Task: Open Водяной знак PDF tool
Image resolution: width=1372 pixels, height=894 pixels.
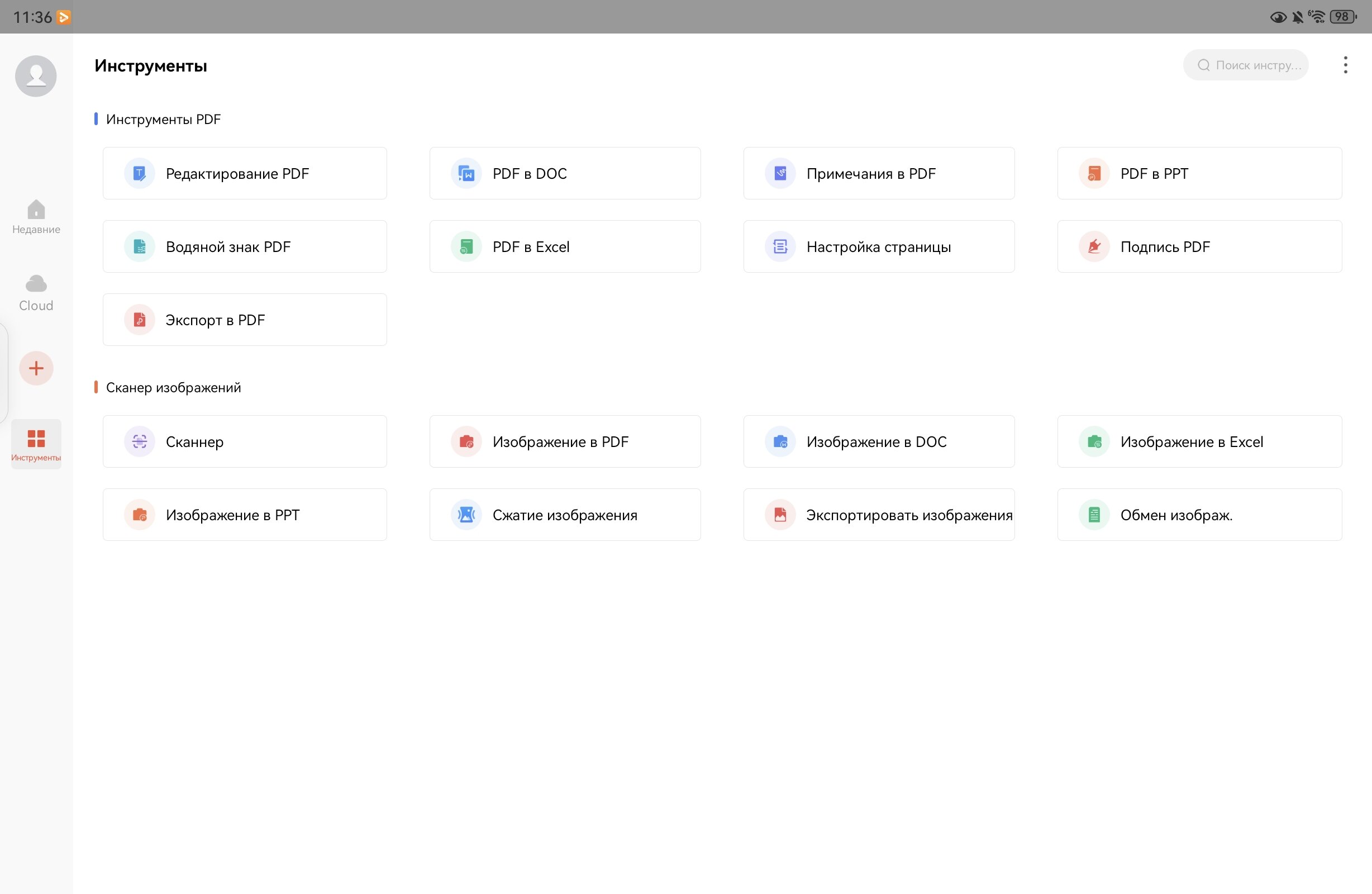Action: pos(245,247)
